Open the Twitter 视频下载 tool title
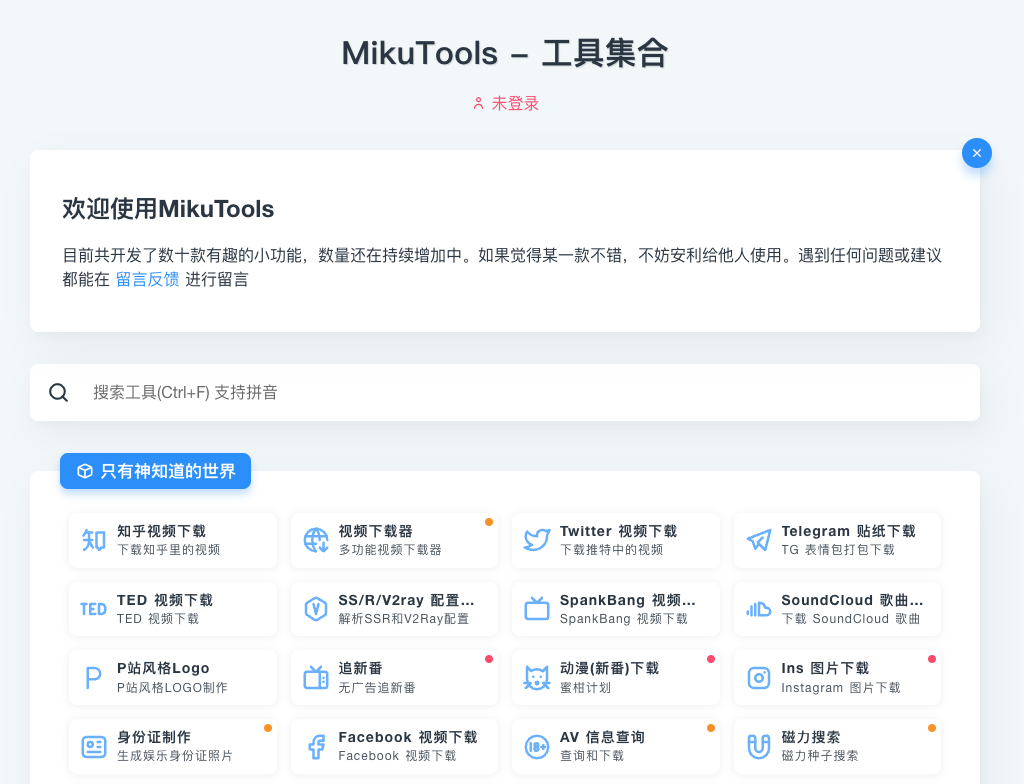 (618, 531)
